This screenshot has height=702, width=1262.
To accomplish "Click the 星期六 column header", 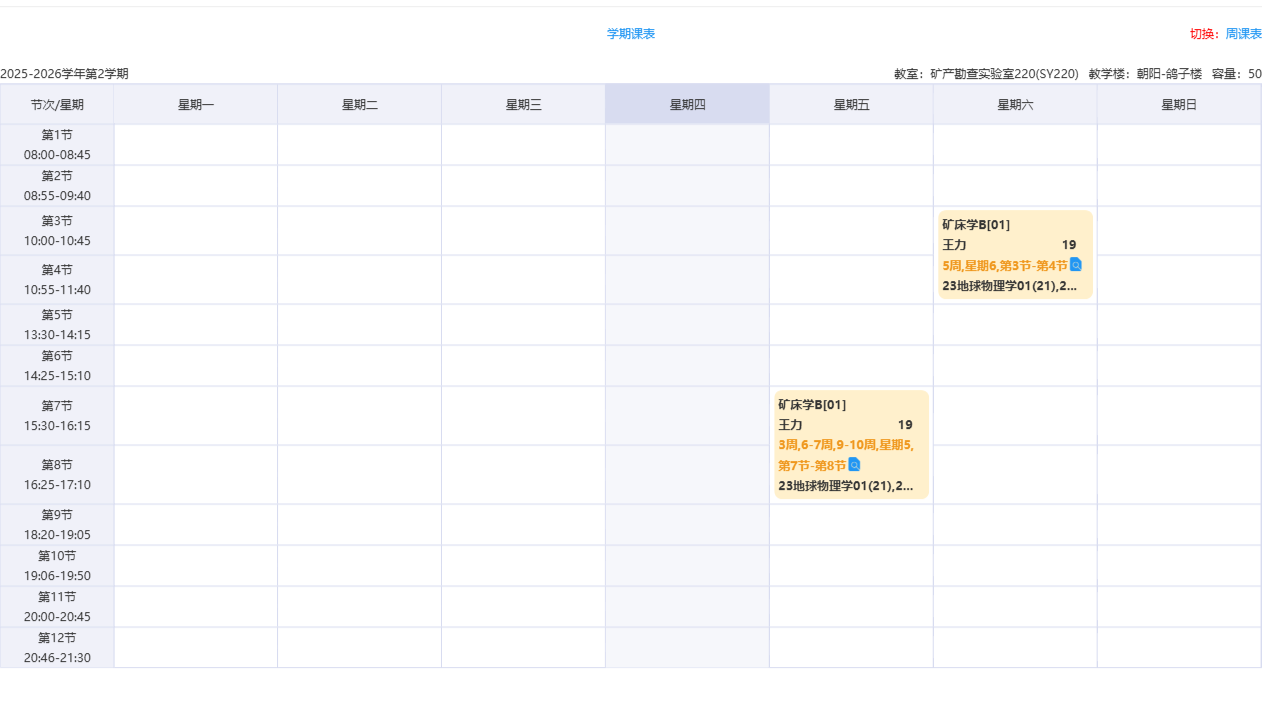I will [1015, 104].
